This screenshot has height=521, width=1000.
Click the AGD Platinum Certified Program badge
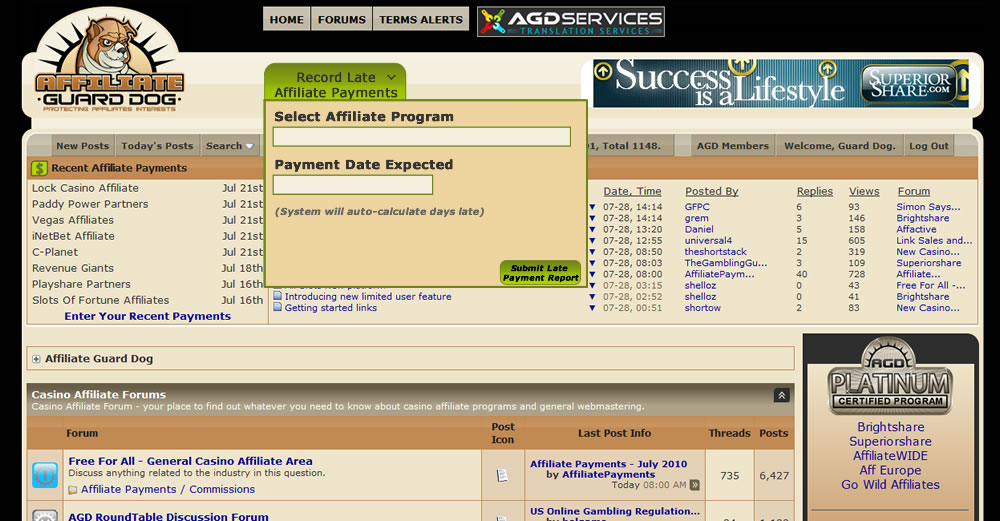tap(890, 376)
